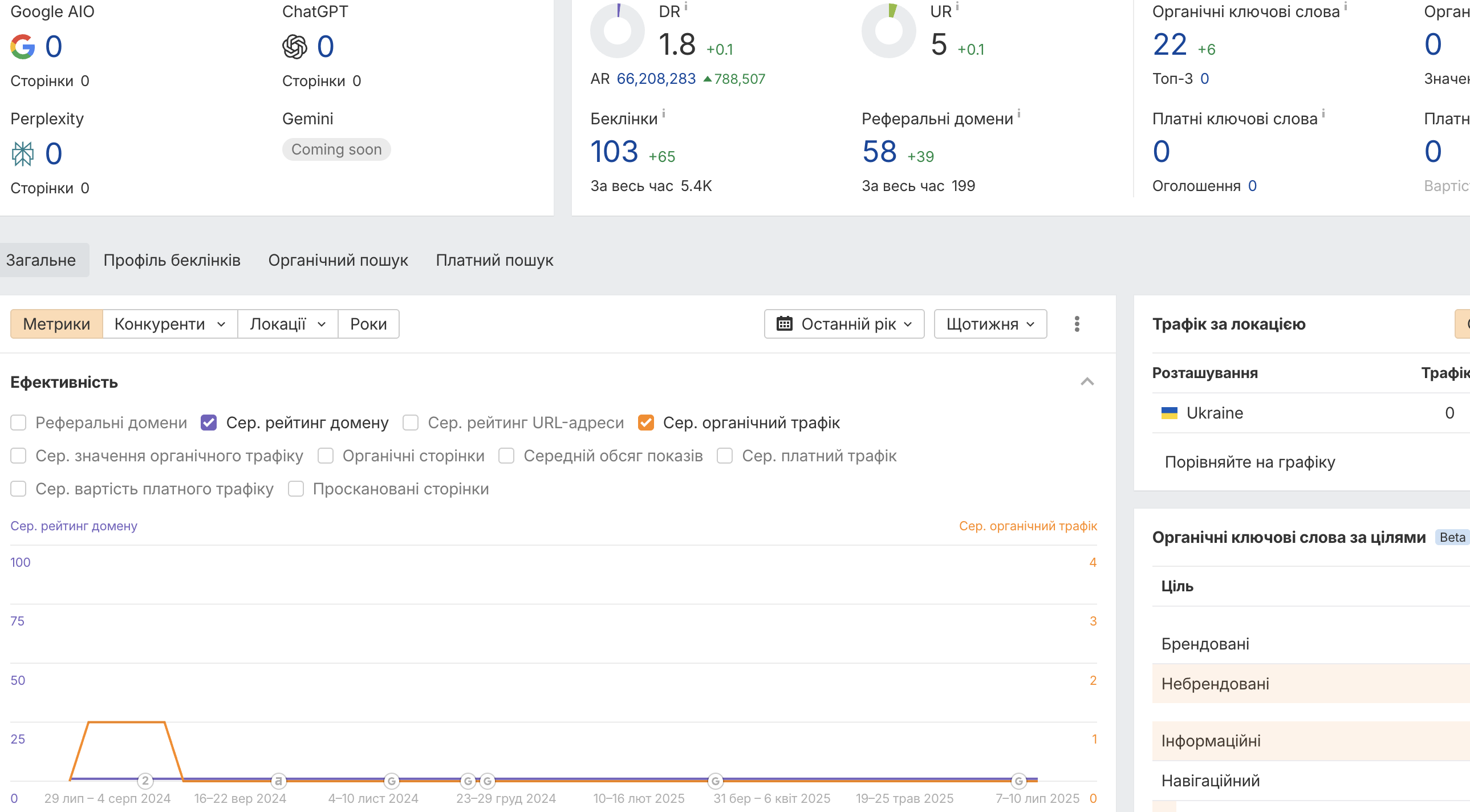Select the Метрики view button
Screen dimensions: 1470x812
[56, 324]
